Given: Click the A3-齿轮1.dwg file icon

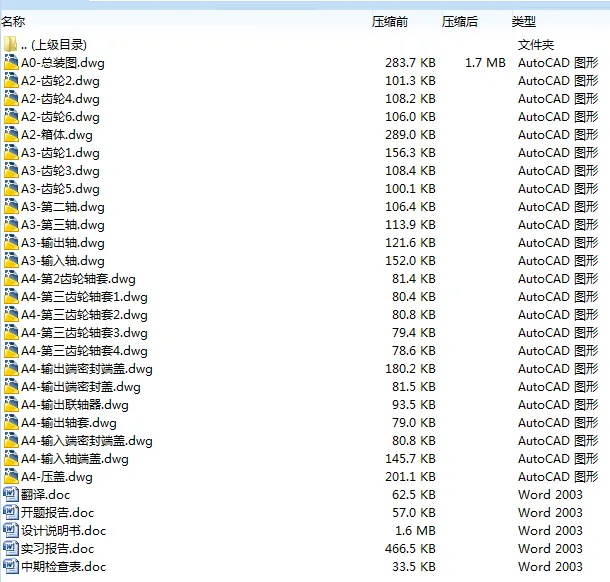Looking at the screenshot, I should click(x=11, y=153).
